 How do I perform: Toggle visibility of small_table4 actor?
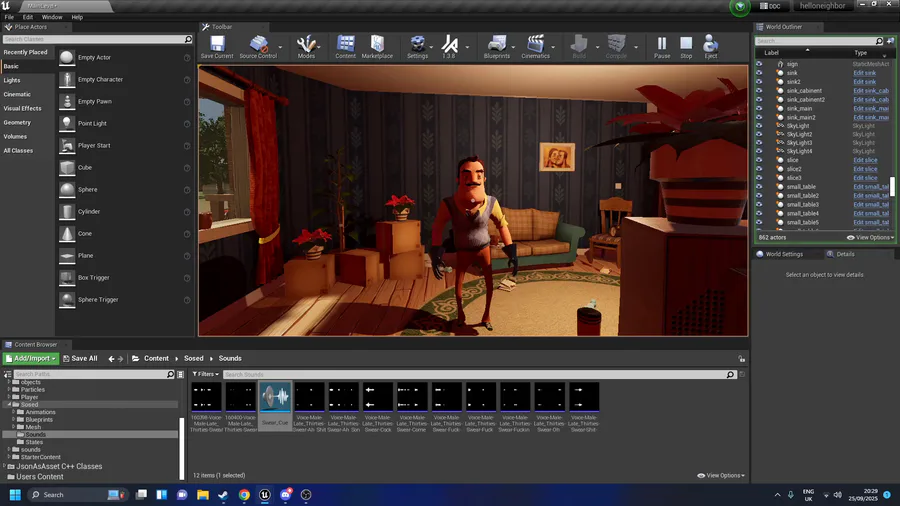coord(759,213)
